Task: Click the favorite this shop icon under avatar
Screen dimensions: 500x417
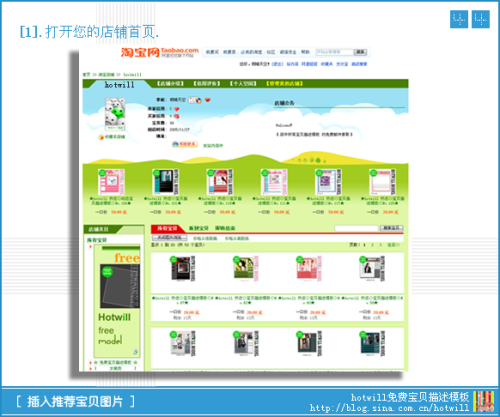Action: [x=101, y=137]
